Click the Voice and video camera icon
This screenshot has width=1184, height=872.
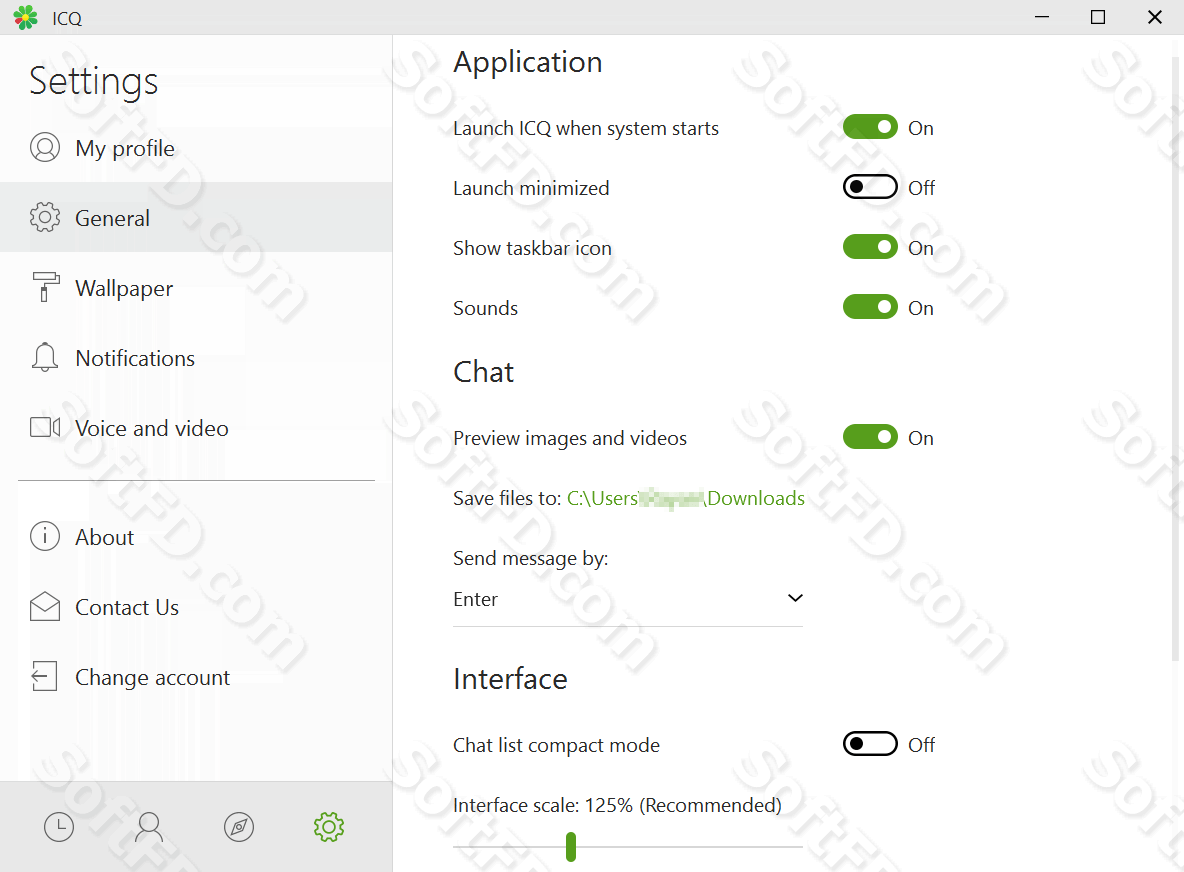pos(45,427)
